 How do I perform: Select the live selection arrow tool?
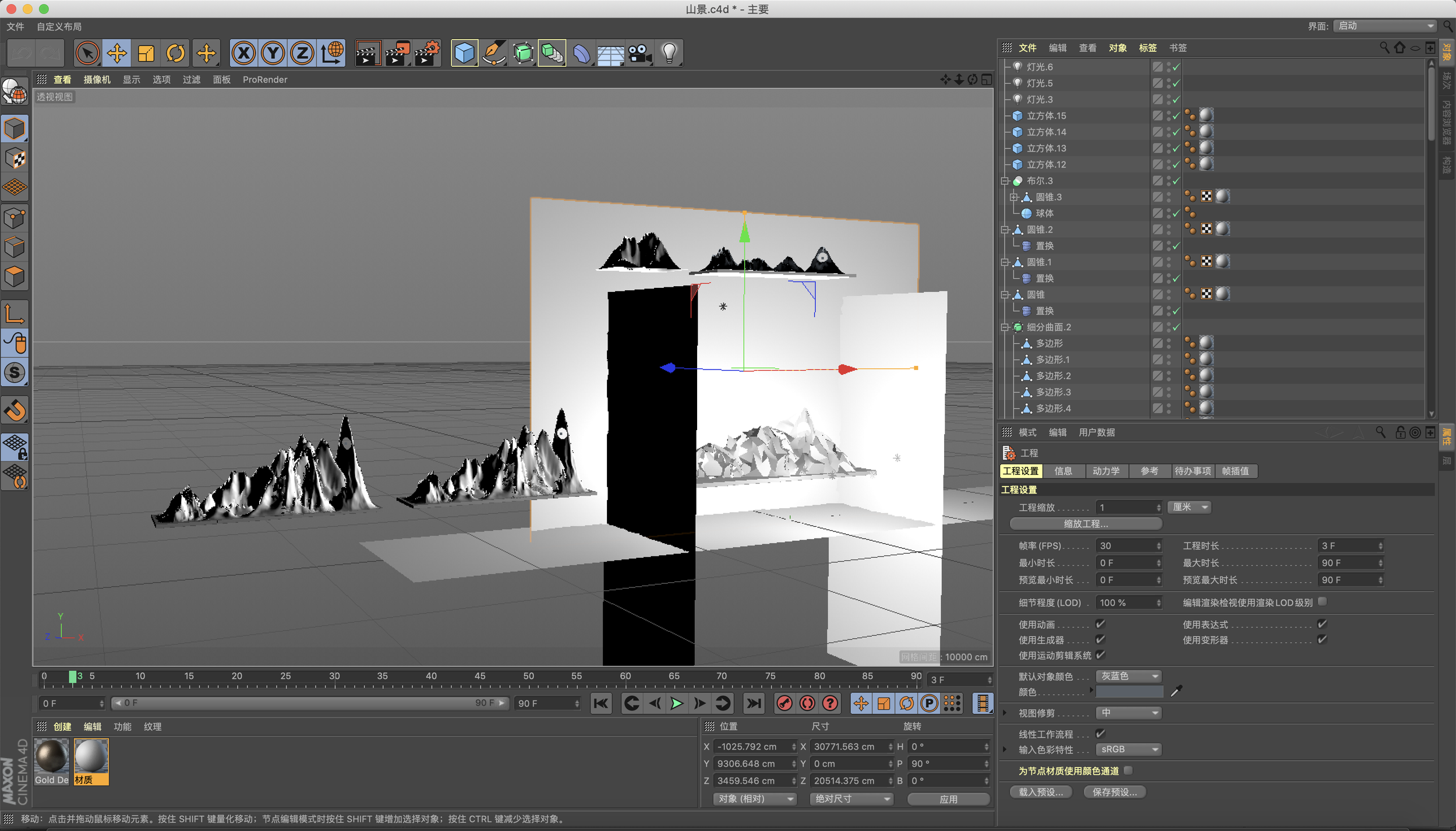pyautogui.click(x=87, y=54)
